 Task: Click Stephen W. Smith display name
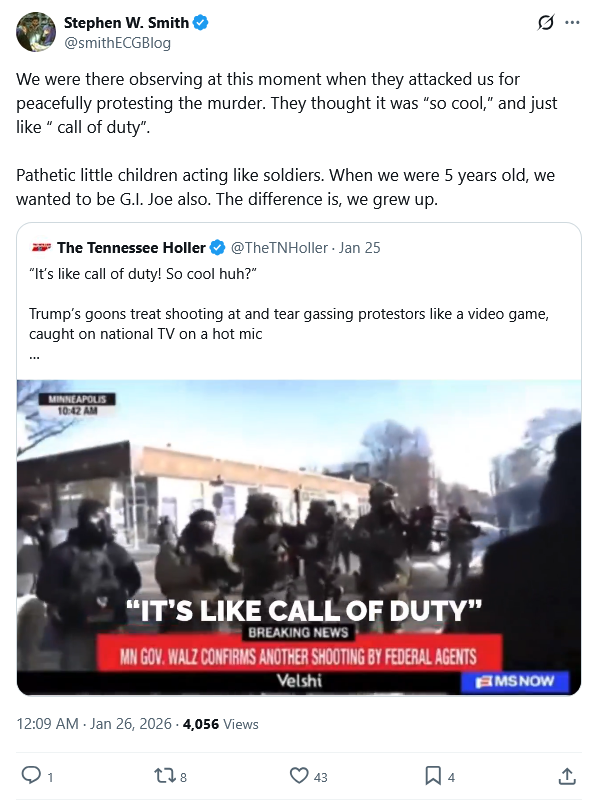127,23
